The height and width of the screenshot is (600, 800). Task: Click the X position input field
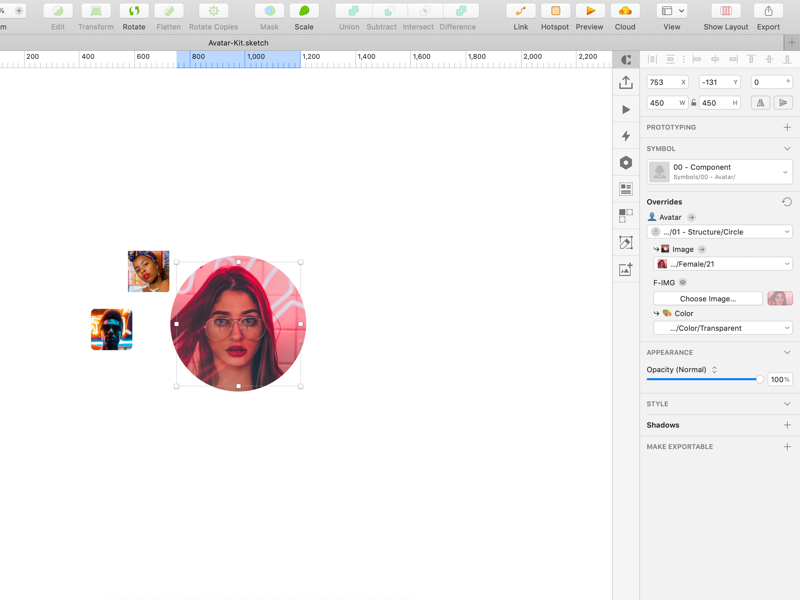(663, 82)
